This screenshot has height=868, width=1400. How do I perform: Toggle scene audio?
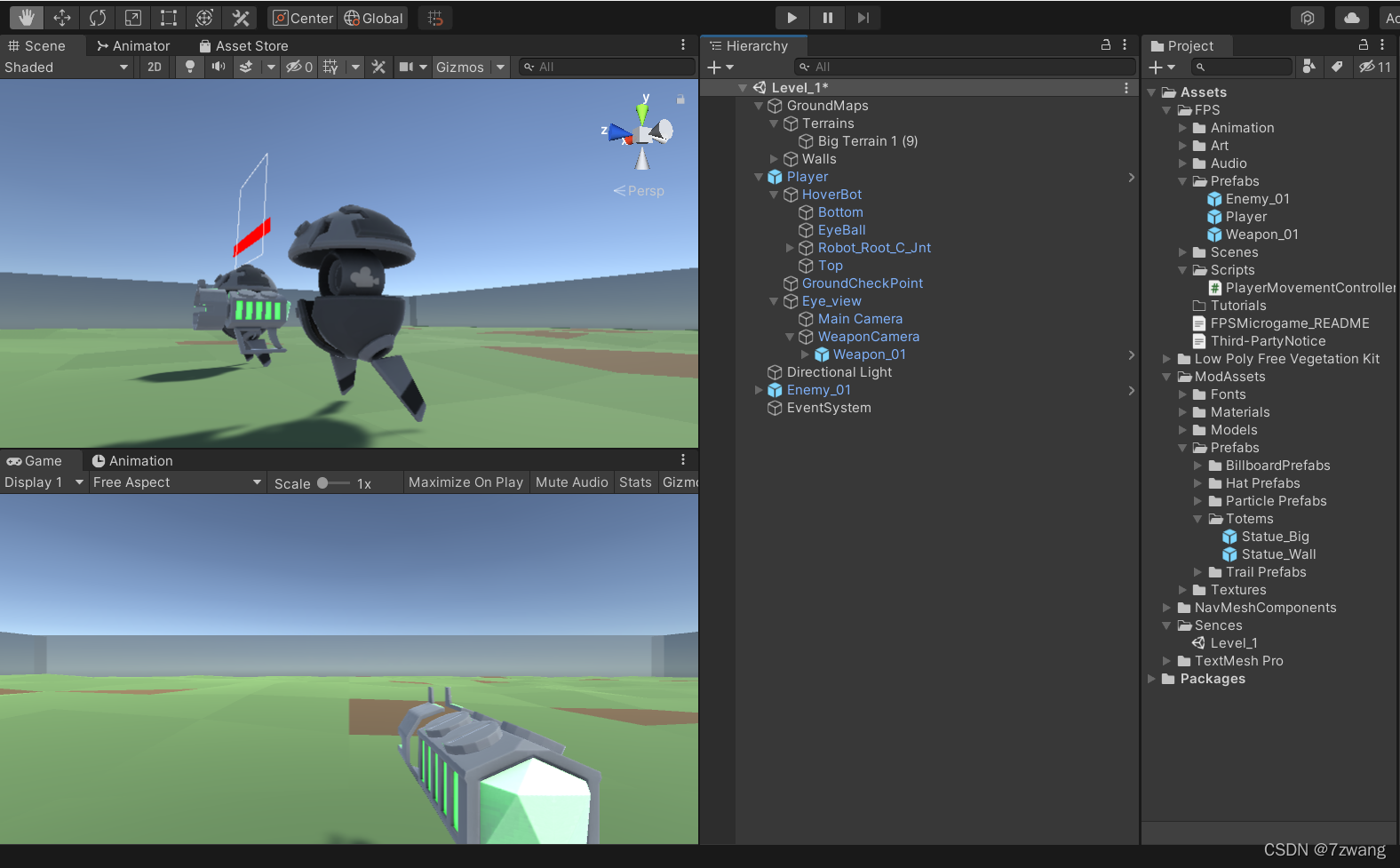(219, 67)
